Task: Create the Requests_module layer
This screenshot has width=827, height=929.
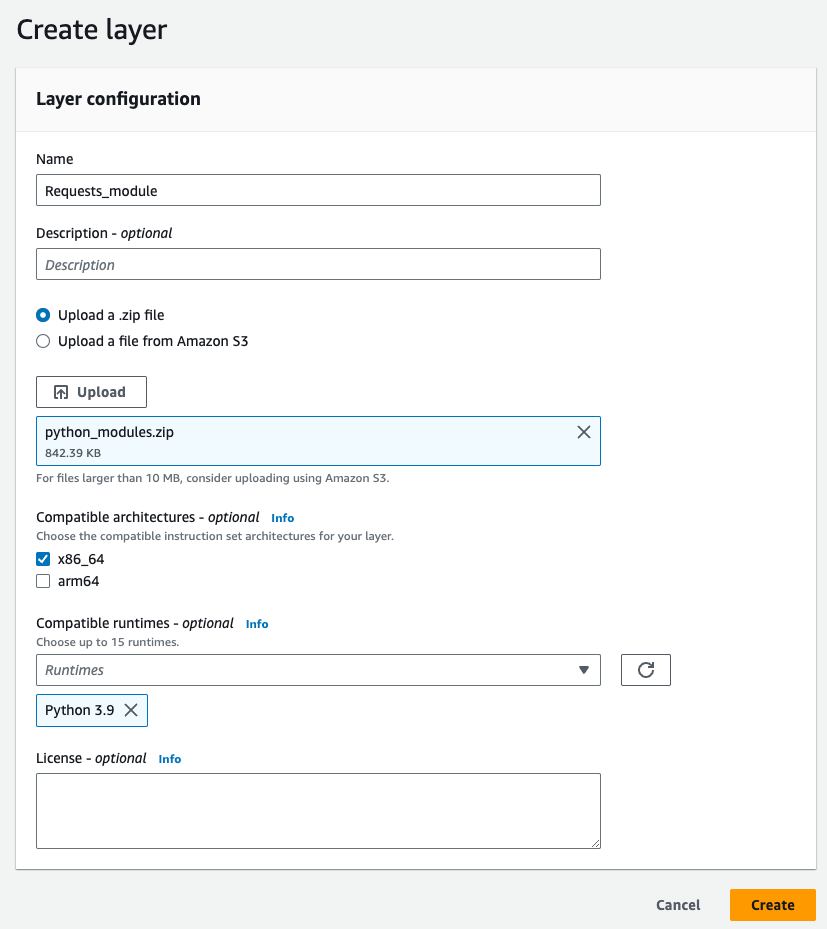Action: (x=772, y=904)
